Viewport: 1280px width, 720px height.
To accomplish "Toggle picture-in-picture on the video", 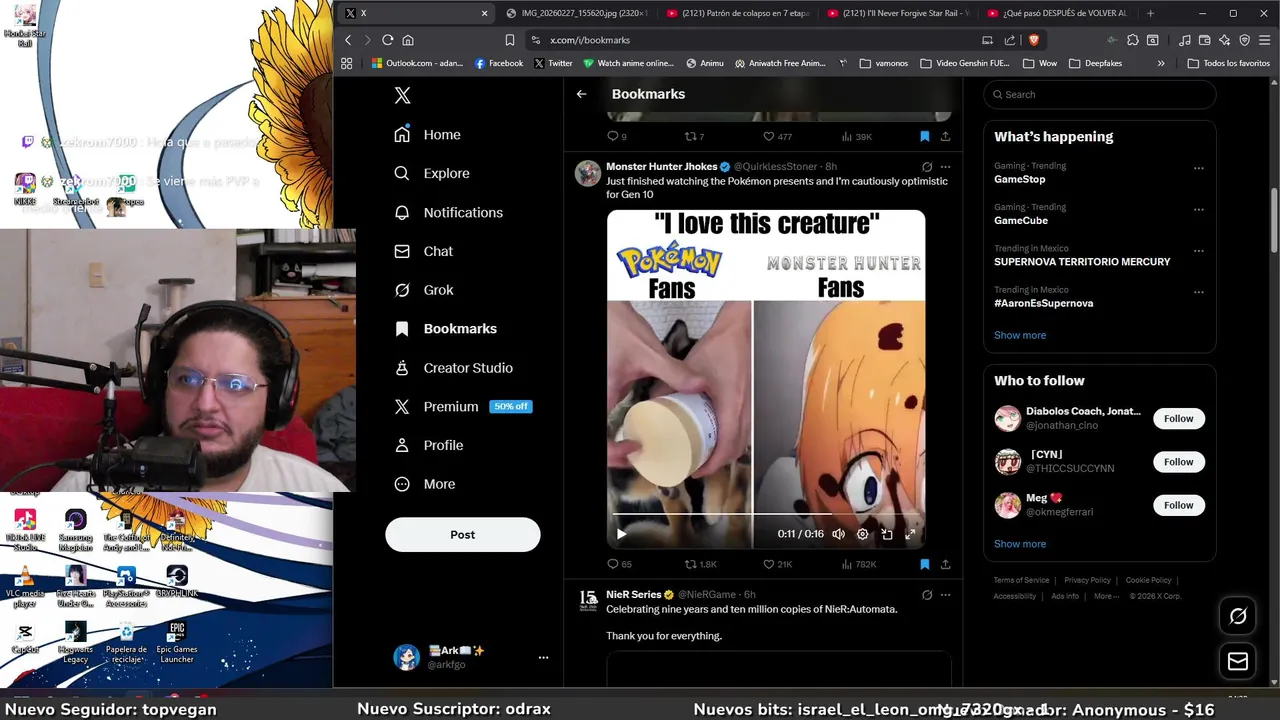I will (886, 534).
